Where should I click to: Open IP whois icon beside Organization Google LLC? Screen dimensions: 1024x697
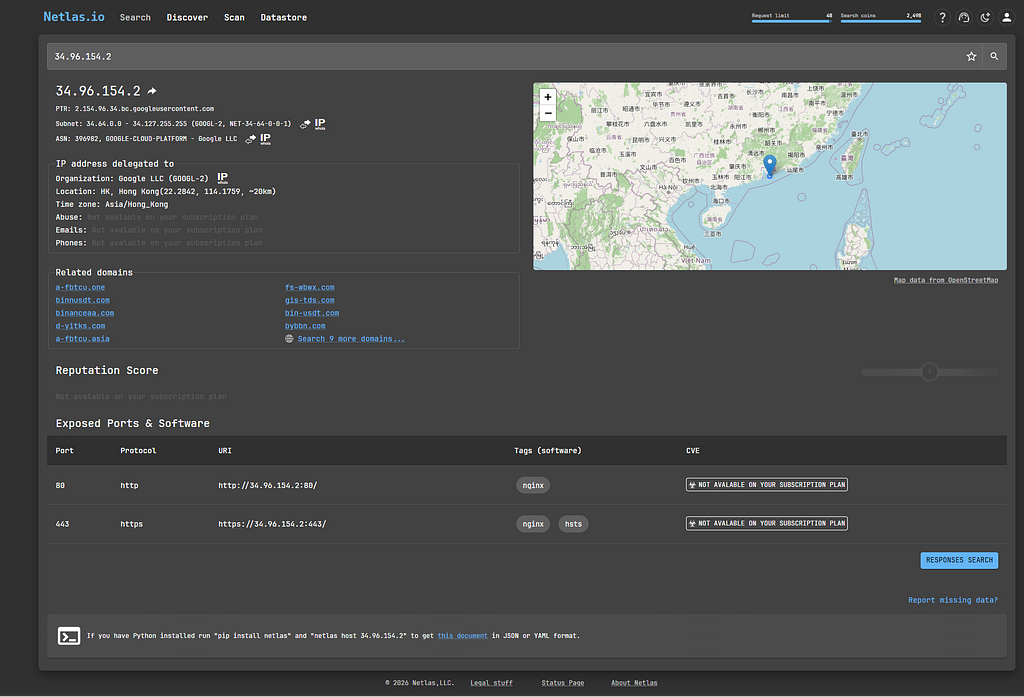coord(223,178)
